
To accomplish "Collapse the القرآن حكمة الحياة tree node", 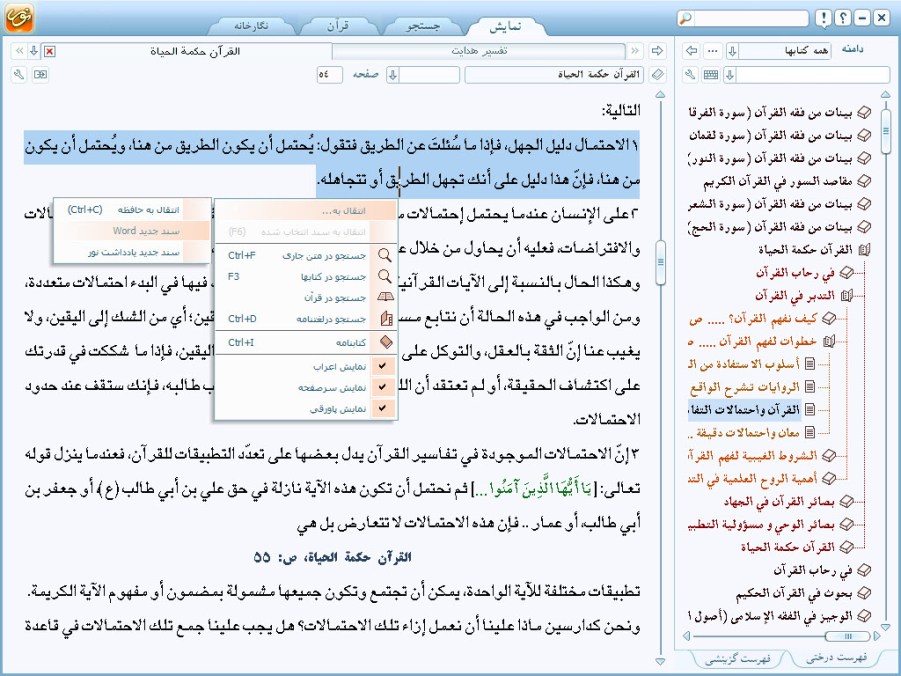I will pyautogui.click(x=864, y=249).
